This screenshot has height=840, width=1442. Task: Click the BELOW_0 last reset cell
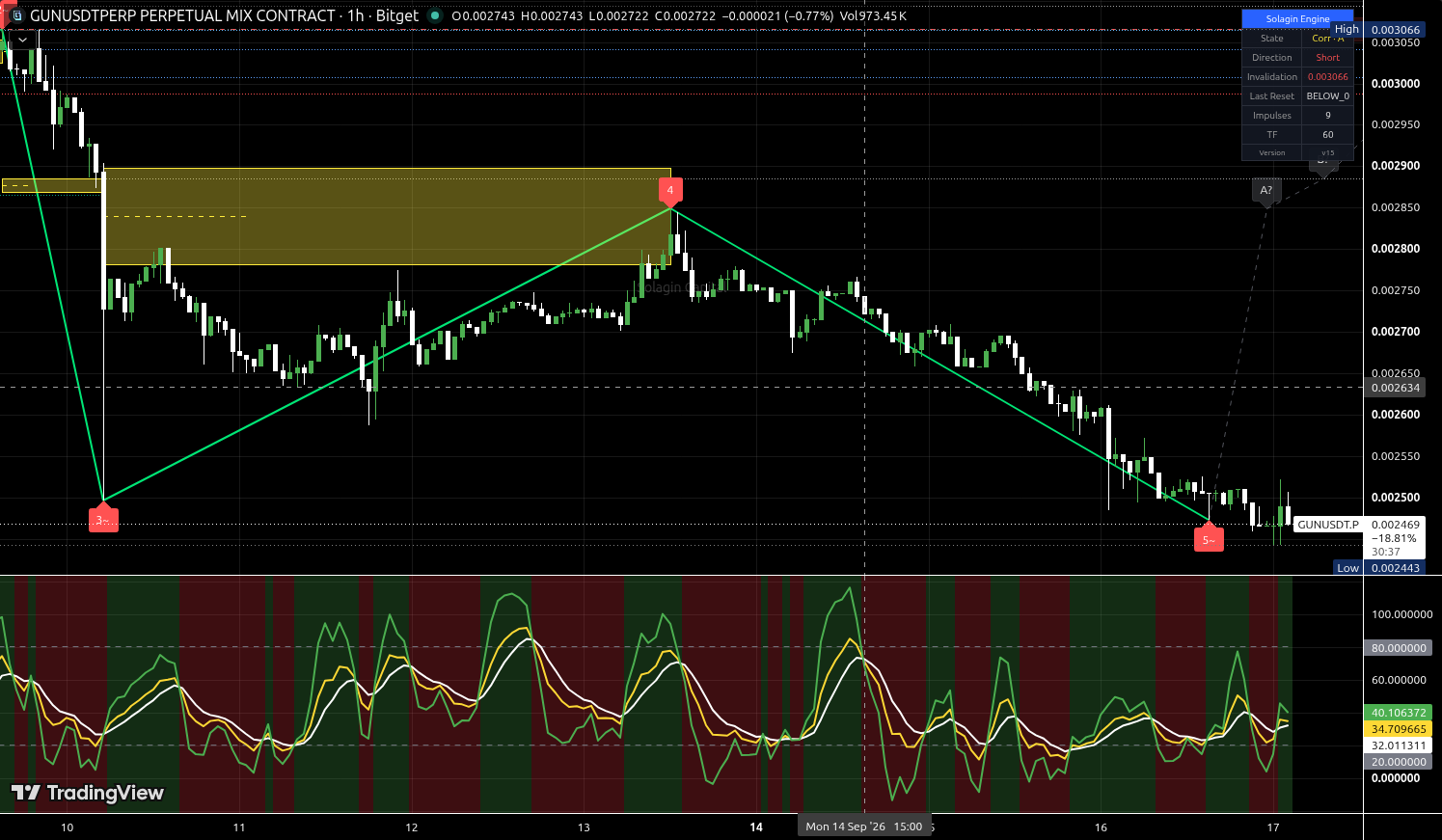1327,96
